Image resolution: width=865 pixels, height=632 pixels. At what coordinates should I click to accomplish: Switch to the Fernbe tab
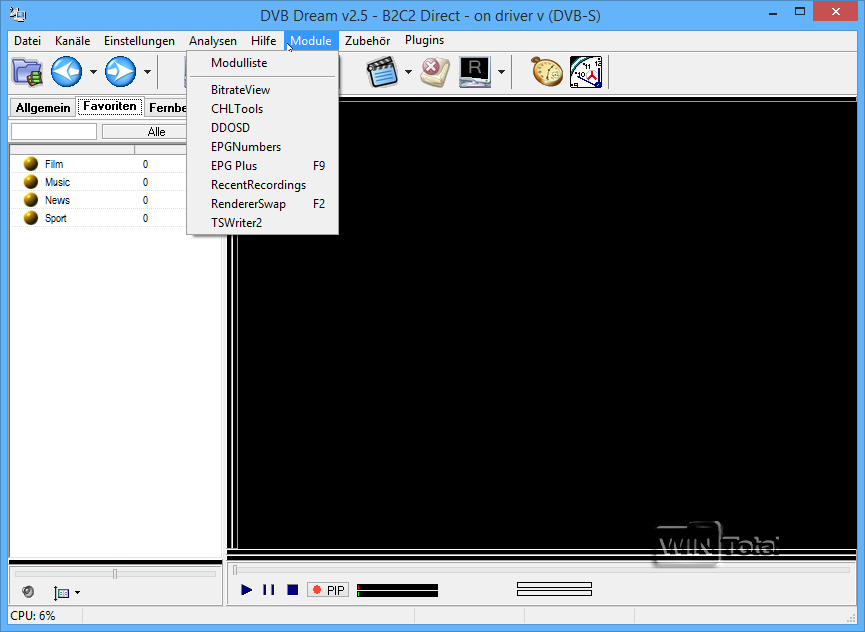(x=166, y=108)
